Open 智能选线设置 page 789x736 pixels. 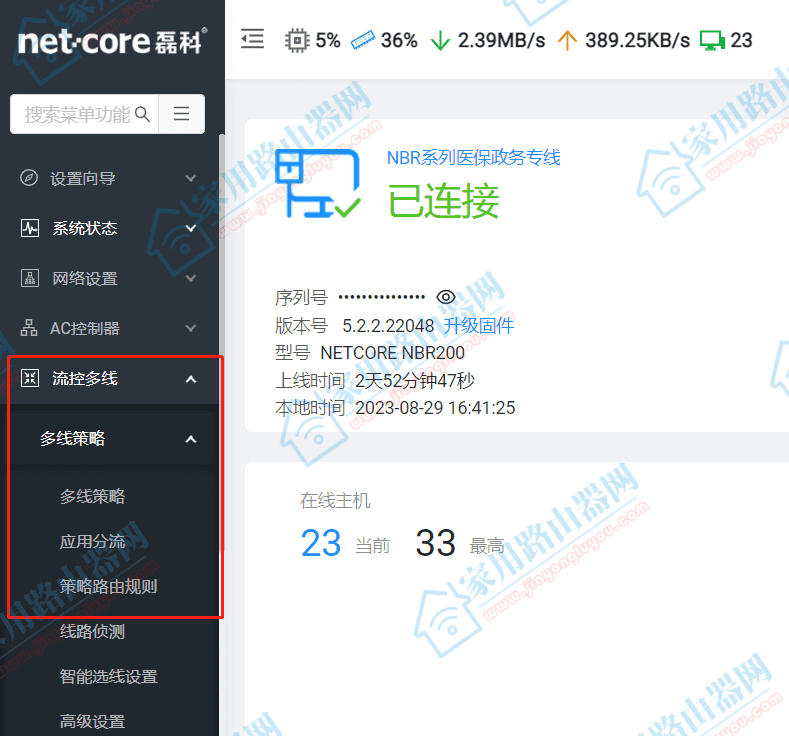[x=109, y=676]
